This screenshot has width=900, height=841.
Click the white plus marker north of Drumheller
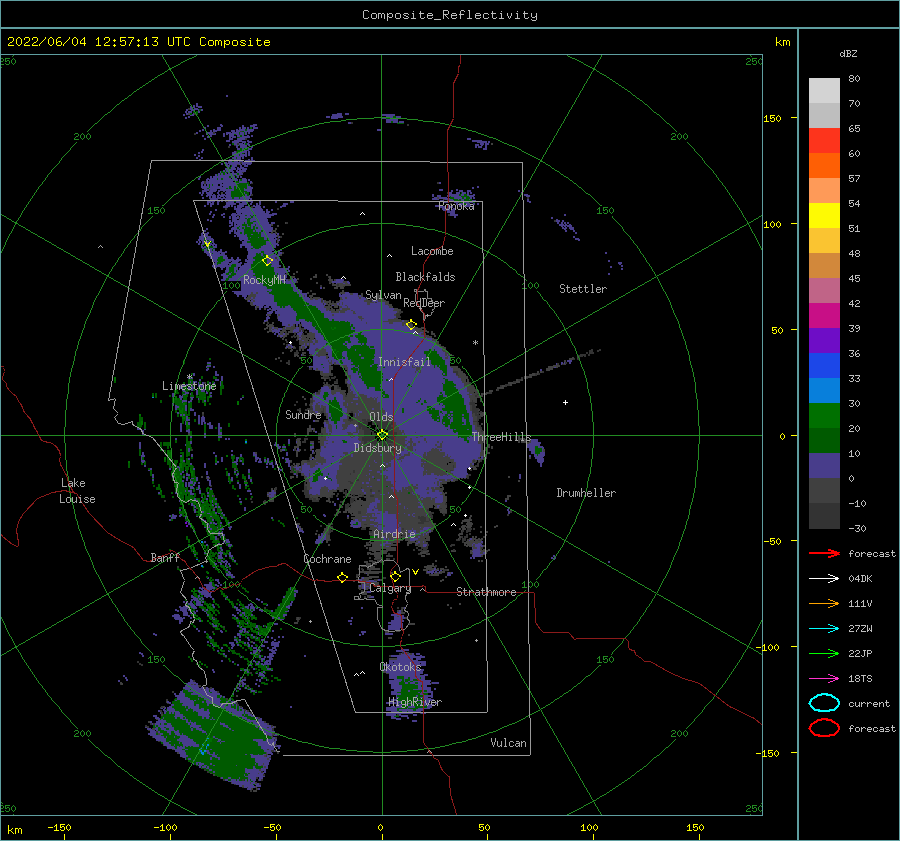(x=565, y=402)
